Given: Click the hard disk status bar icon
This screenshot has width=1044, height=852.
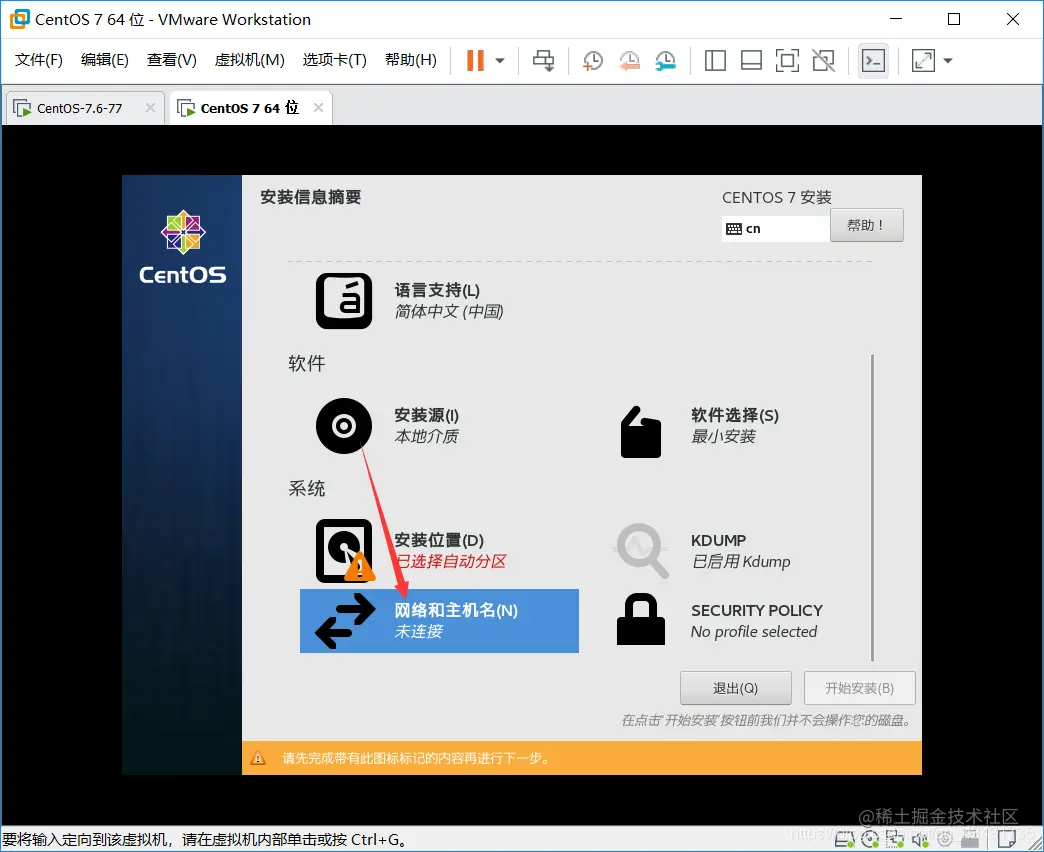Looking at the screenshot, I should click(844, 841).
